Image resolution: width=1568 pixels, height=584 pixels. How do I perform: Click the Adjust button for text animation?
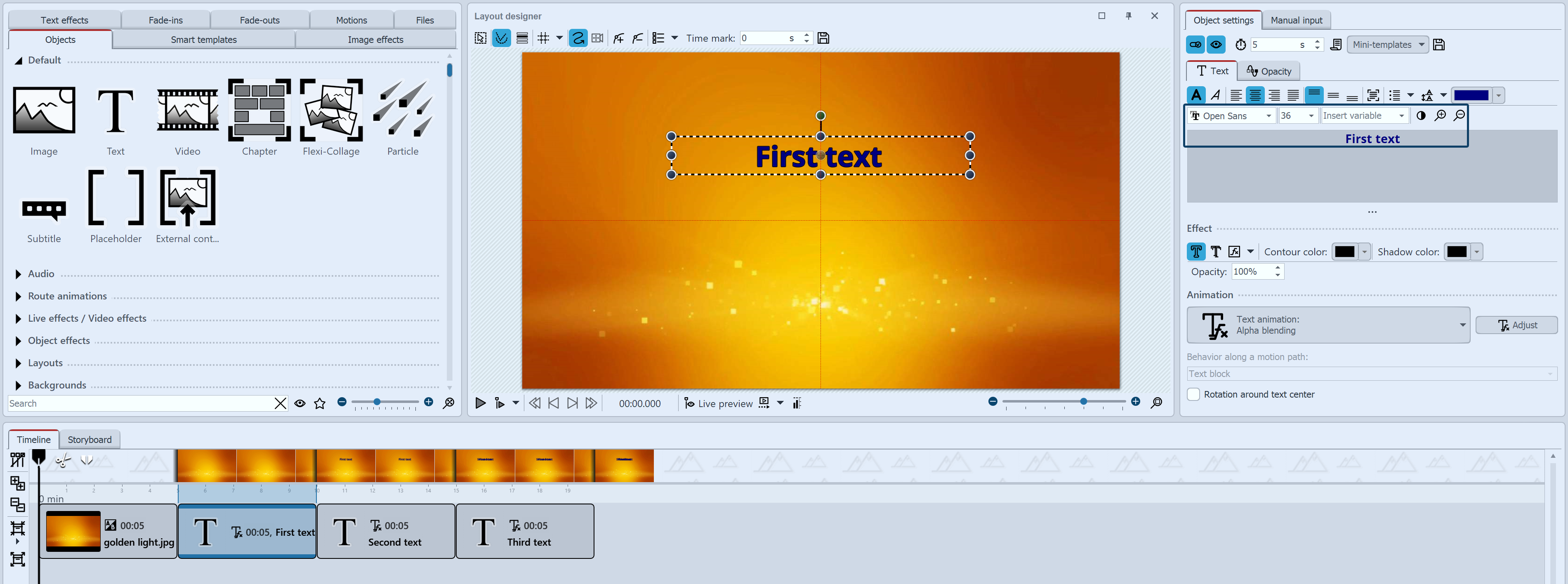[x=1517, y=325]
